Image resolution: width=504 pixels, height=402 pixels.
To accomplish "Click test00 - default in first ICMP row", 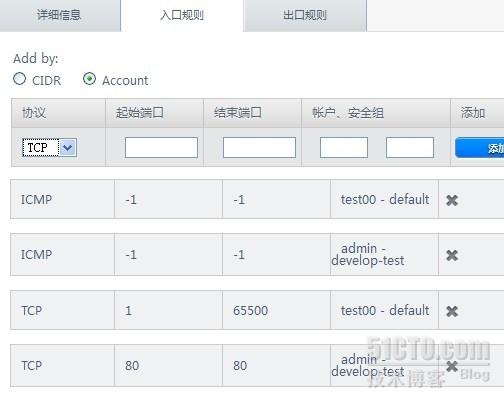I will click(x=385, y=199).
